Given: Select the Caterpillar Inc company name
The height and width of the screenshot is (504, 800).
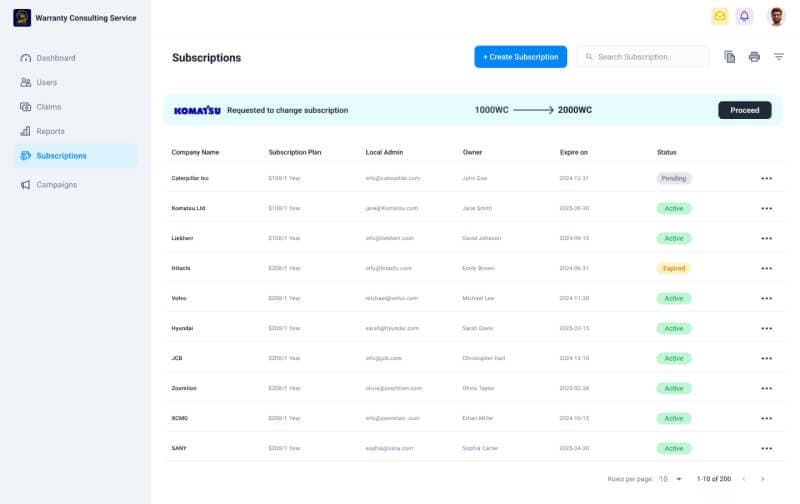Looking at the screenshot, I should (x=190, y=179).
